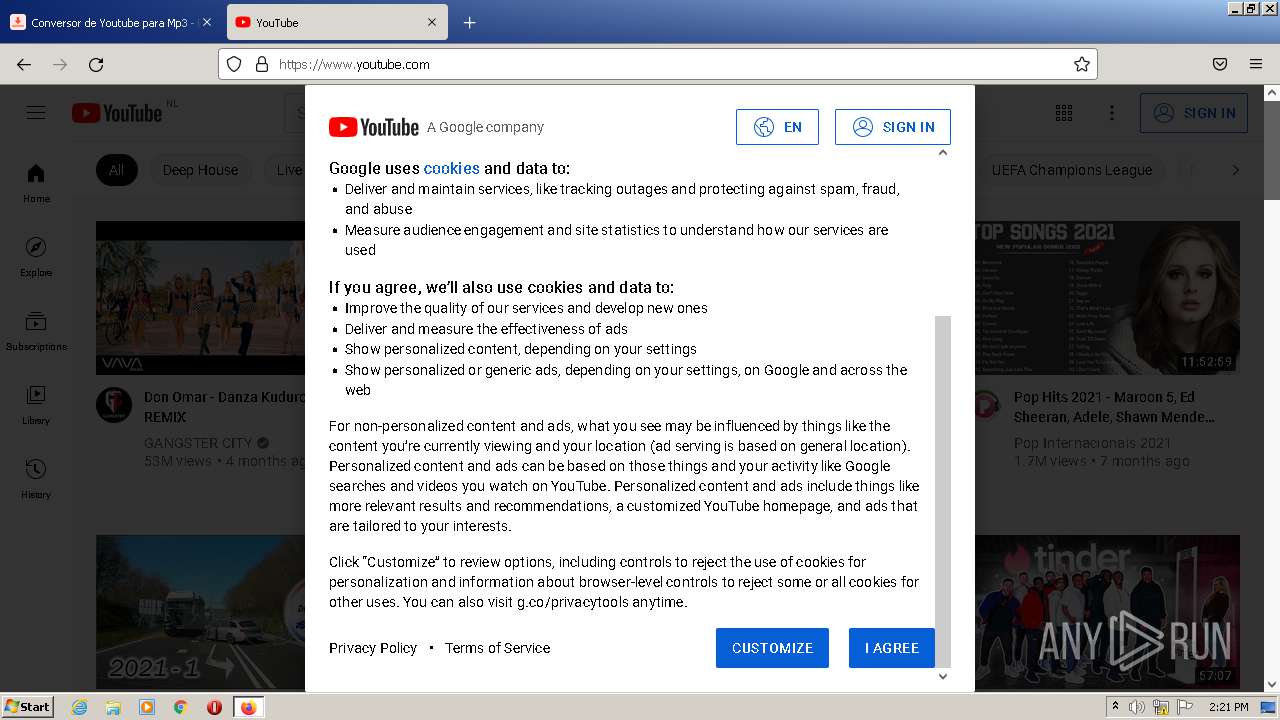Bookmark this page with the star
The width and height of the screenshot is (1280, 720).
click(1081, 64)
